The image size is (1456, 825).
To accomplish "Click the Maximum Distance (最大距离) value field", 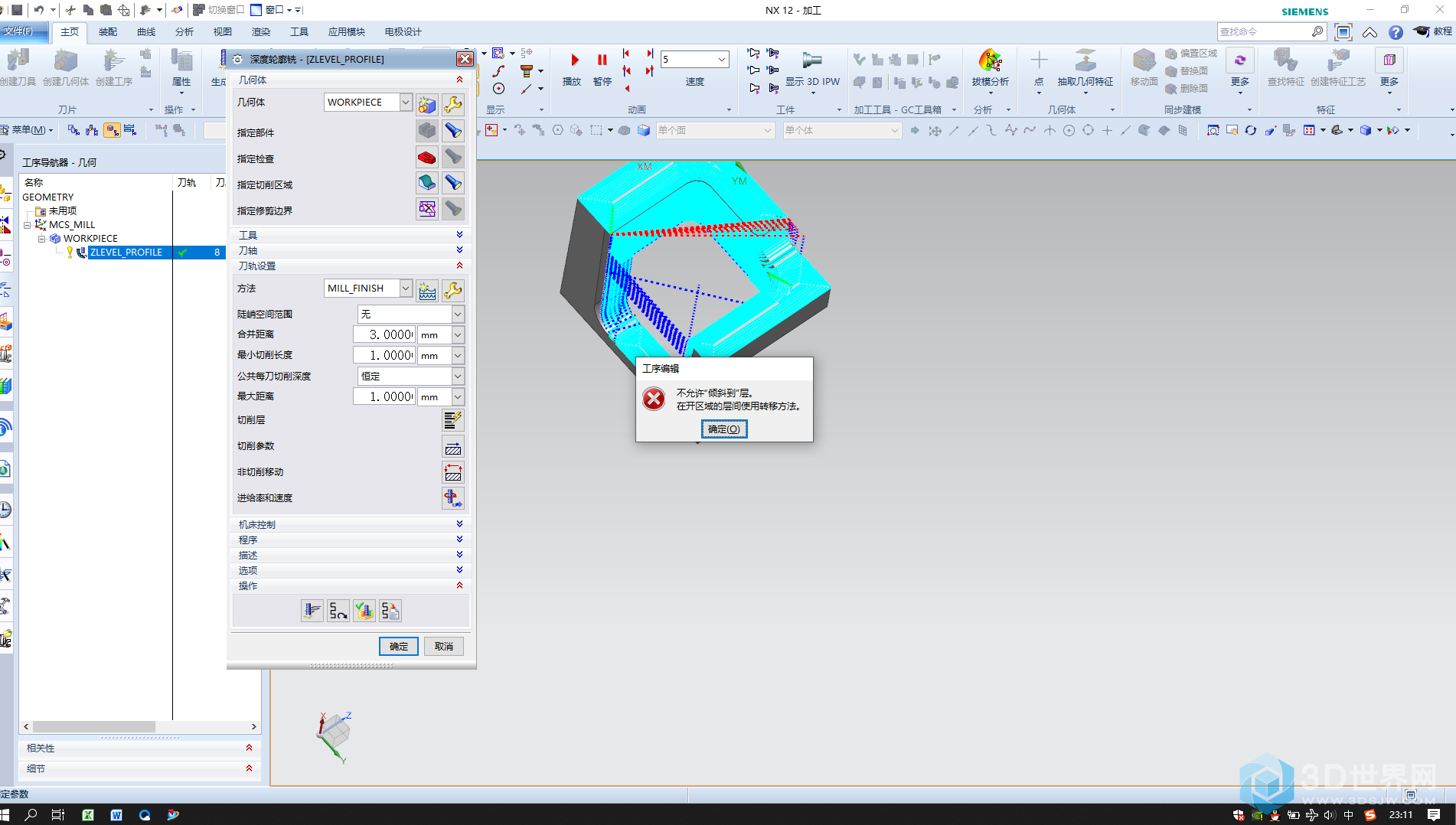I will [x=384, y=396].
